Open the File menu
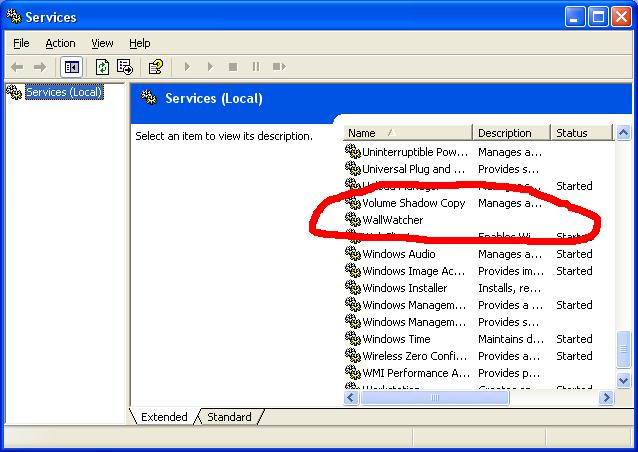 21,43
